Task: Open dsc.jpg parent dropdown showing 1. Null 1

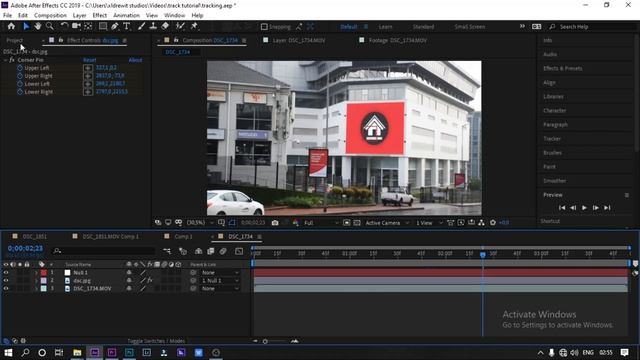Action: pos(220,280)
